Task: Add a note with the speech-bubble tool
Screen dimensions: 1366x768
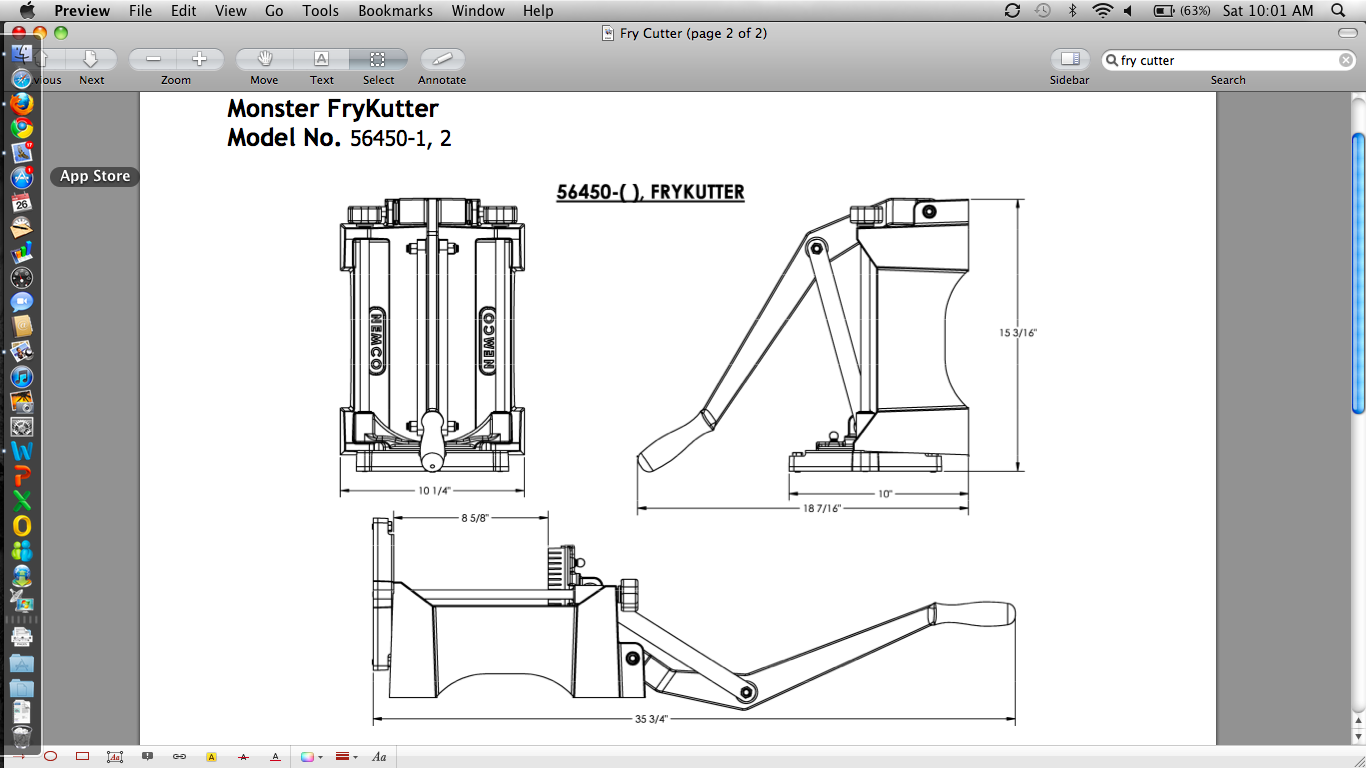Action: tap(148, 757)
